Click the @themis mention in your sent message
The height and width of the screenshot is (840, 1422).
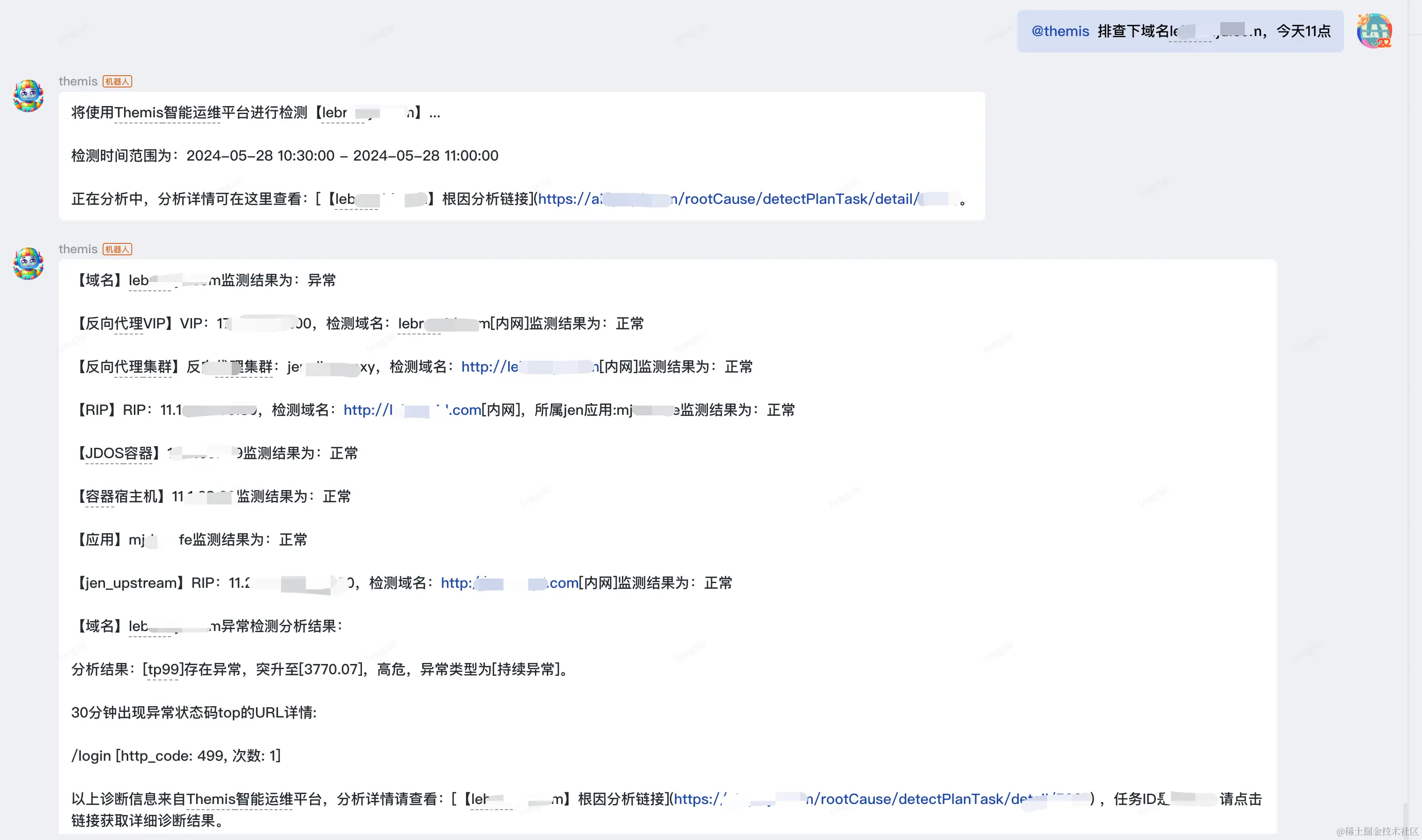tap(1060, 31)
